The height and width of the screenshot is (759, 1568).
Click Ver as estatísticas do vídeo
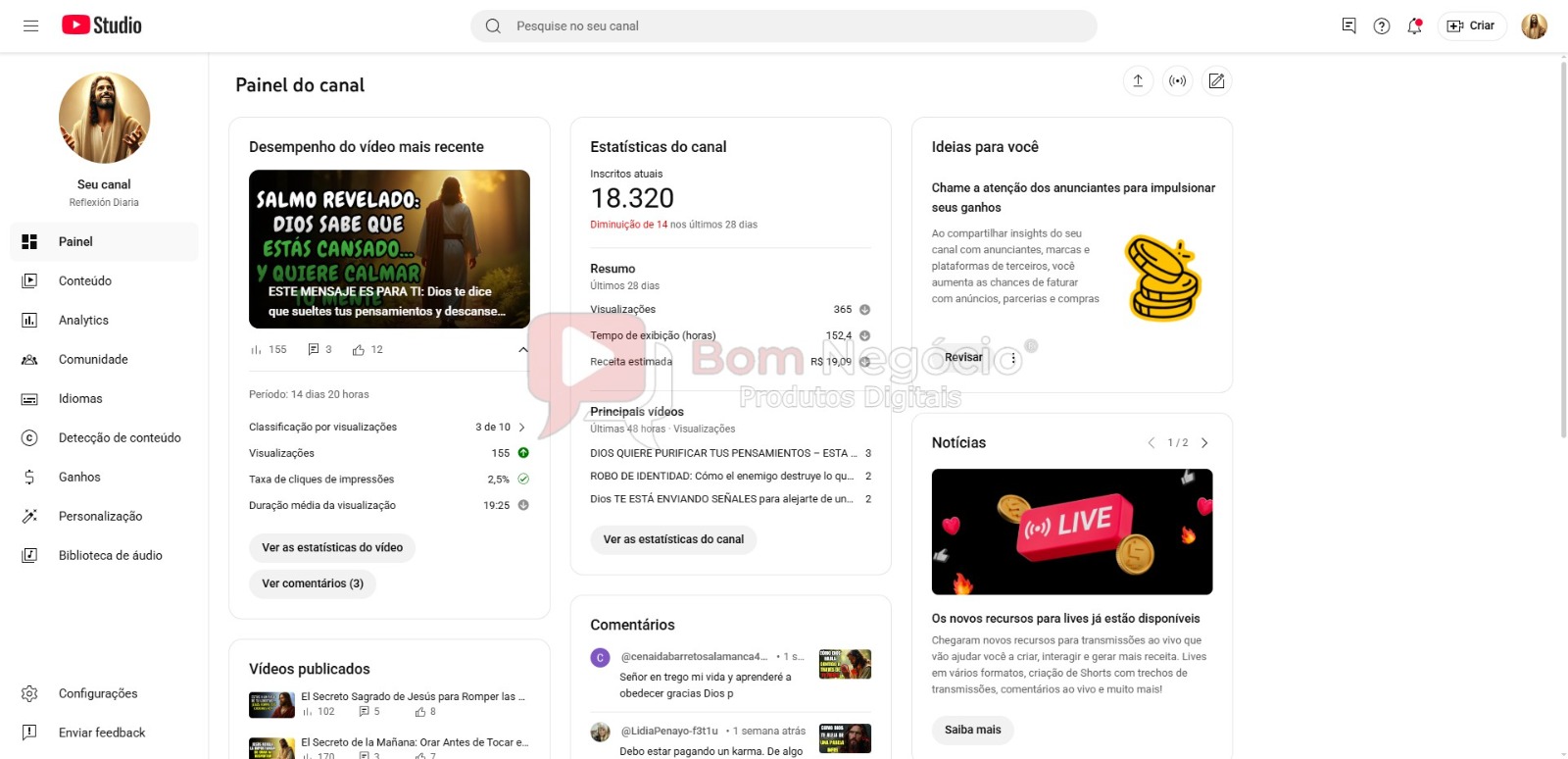[332, 547]
